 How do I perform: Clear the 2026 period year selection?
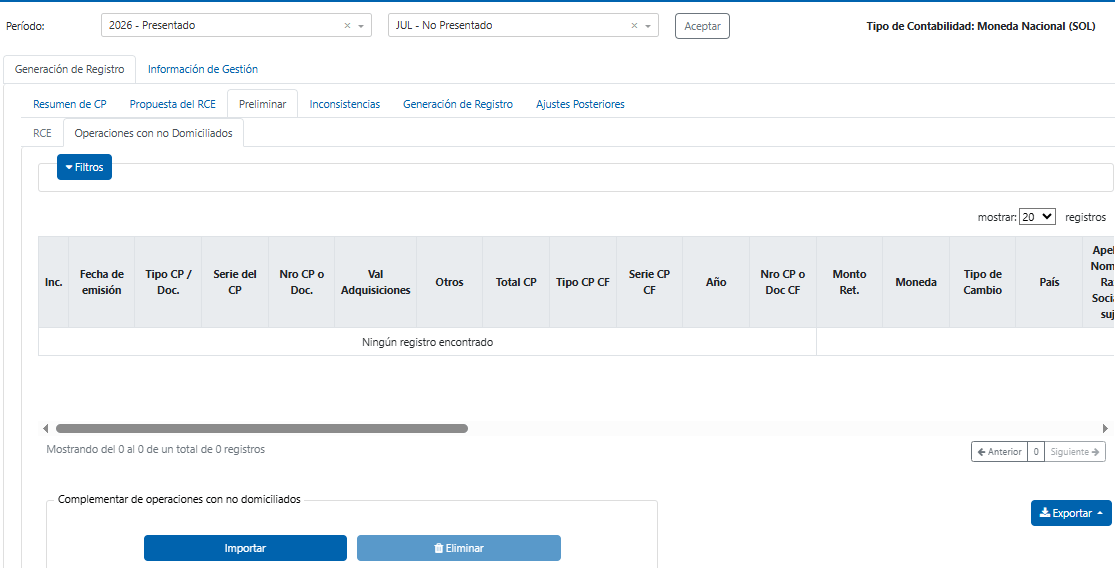[x=347, y=26]
